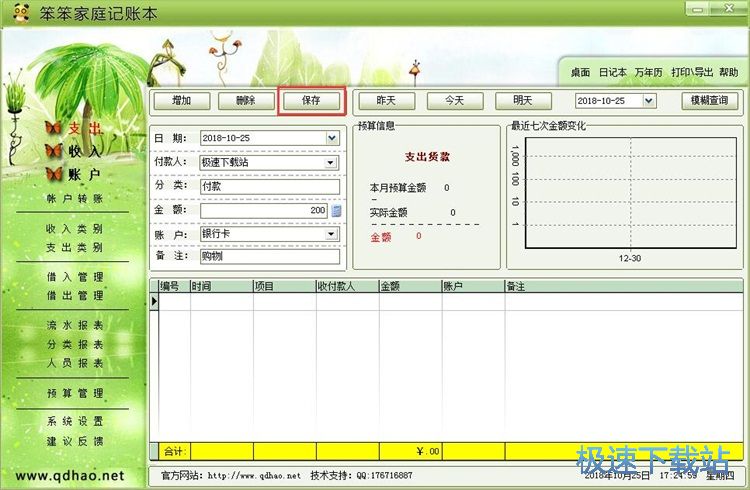Click the 备注 column header in table
The width and height of the screenshot is (750, 490).
click(x=624, y=286)
